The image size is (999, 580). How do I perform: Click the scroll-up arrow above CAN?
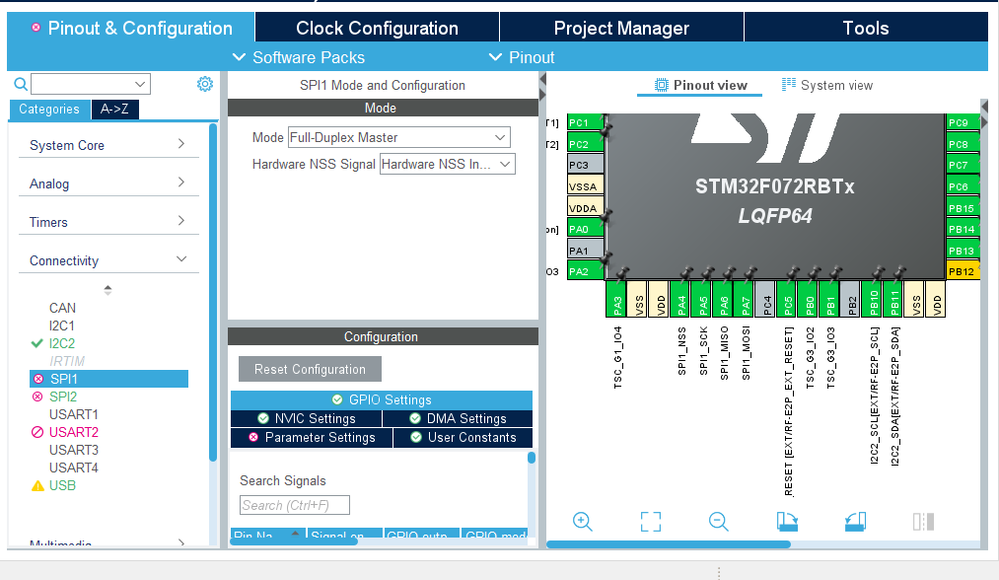click(108, 289)
